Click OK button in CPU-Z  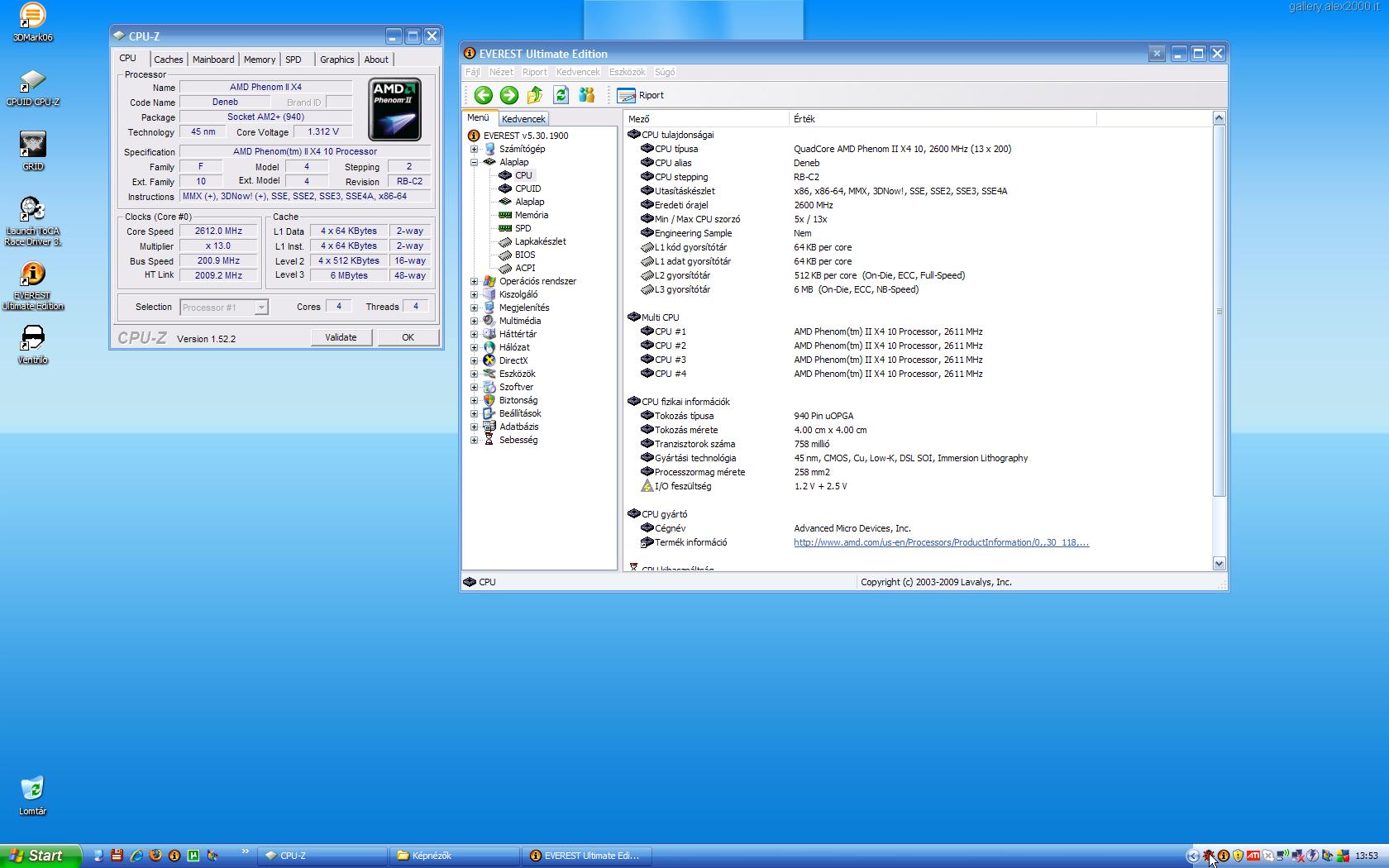pyautogui.click(x=408, y=337)
